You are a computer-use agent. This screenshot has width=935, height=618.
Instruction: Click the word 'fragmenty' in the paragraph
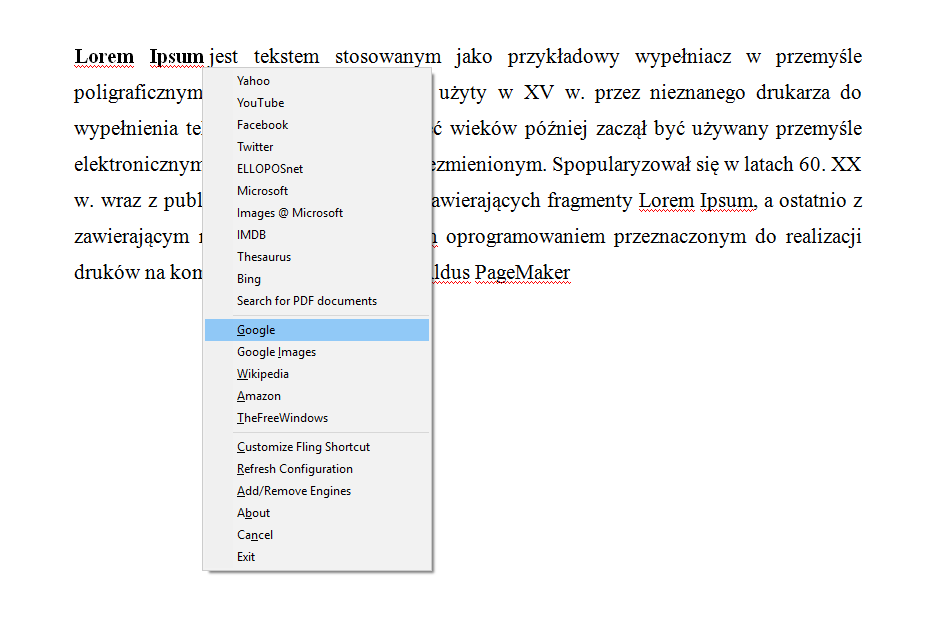589,201
